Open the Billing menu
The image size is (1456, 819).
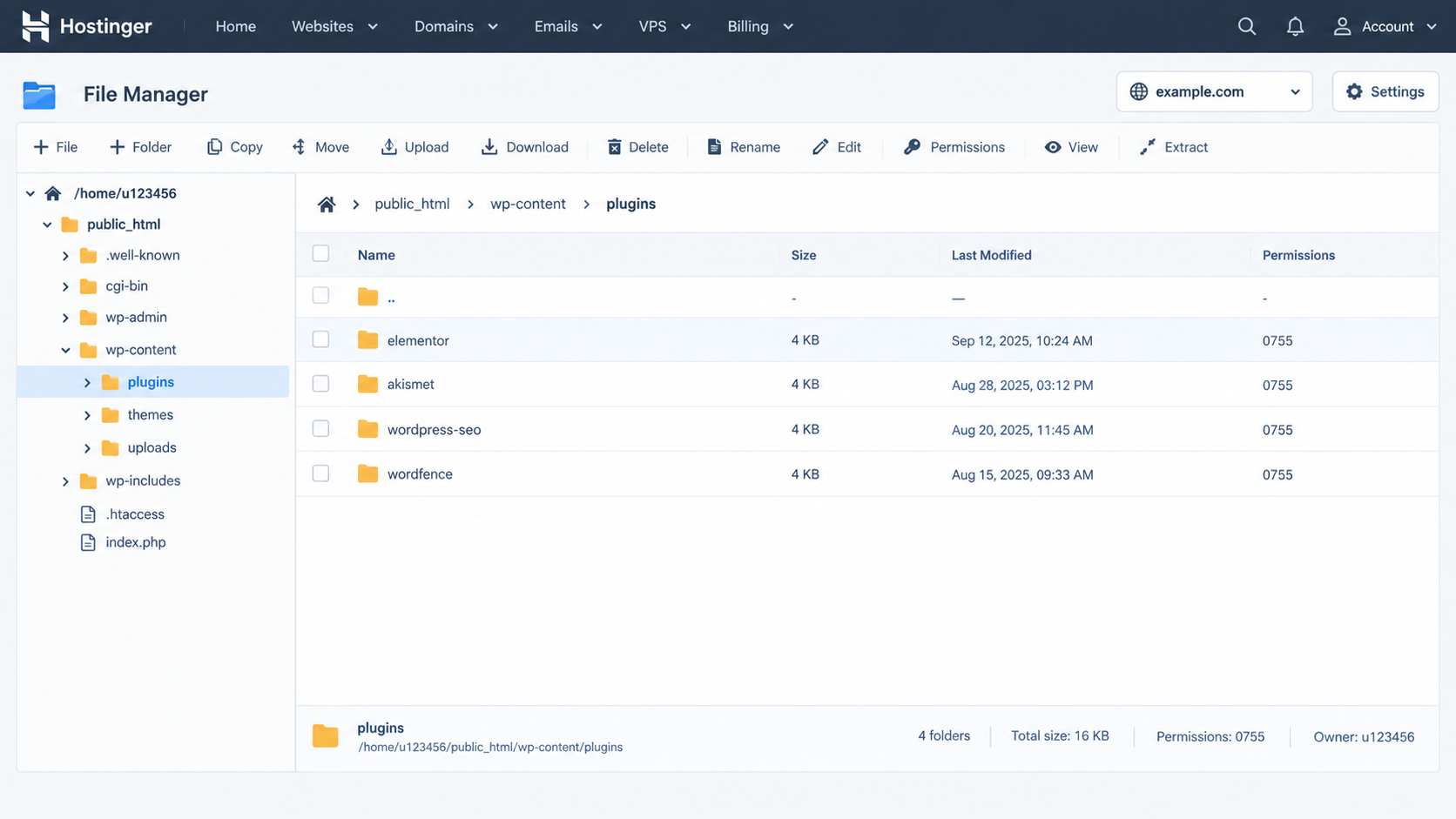[760, 26]
